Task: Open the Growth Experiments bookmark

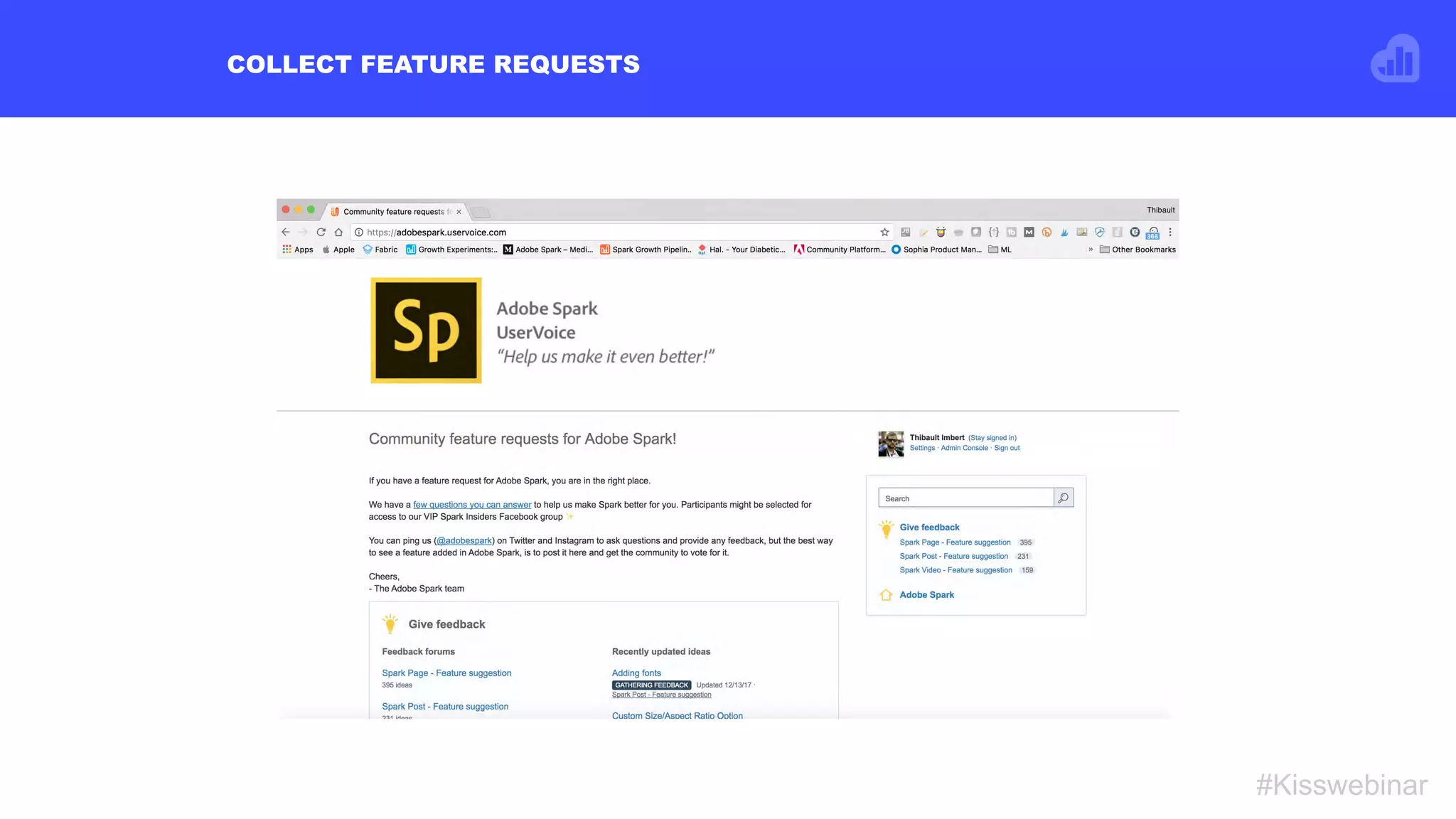Action: (x=451, y=250)
